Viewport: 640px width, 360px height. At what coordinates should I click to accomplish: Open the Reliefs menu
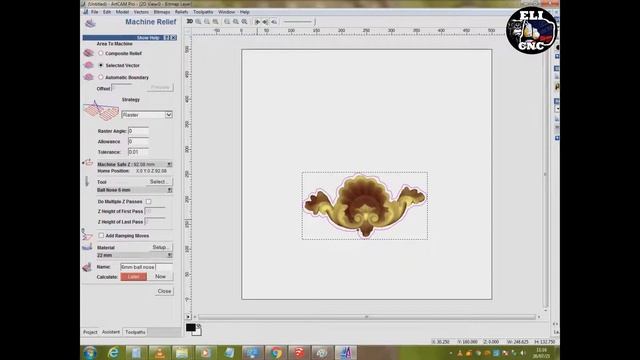(181, 12)
